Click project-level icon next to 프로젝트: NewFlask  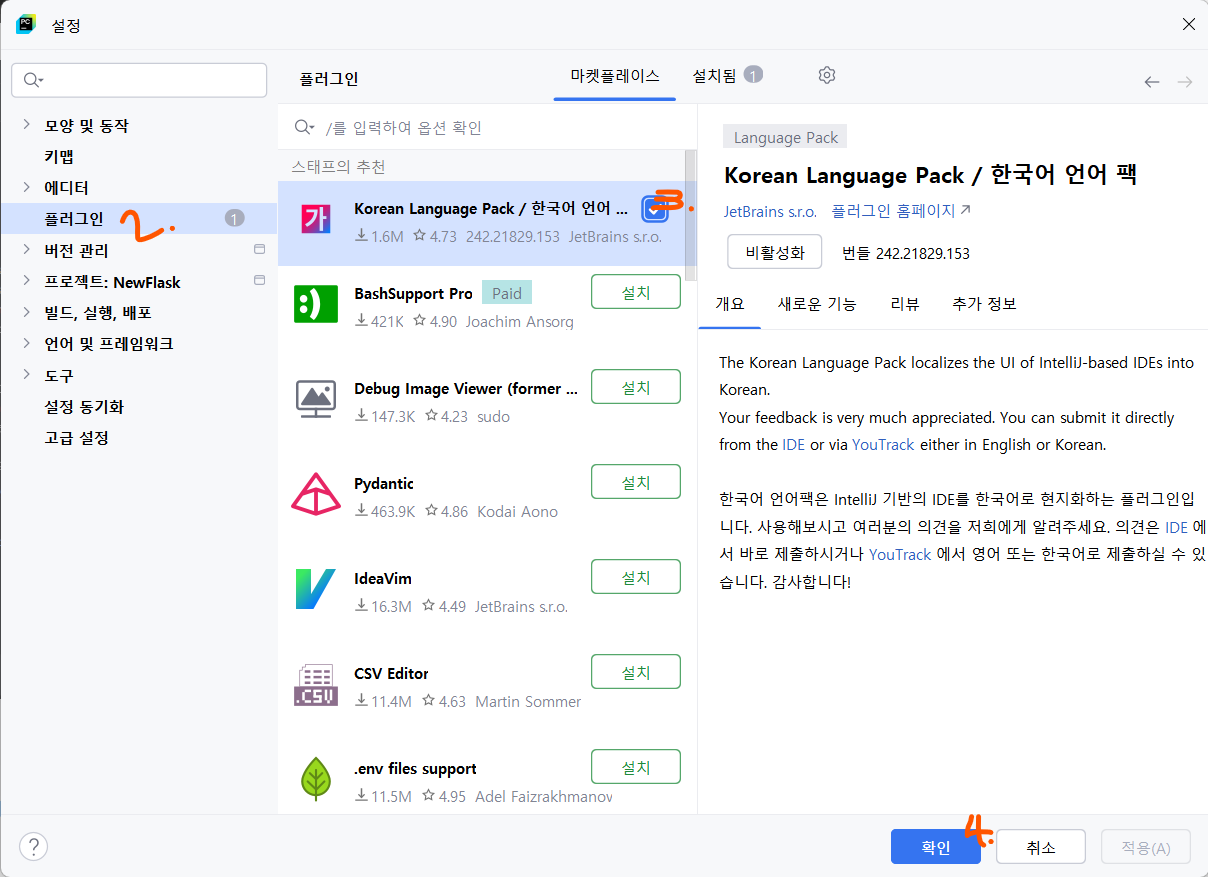(x=259, y=281)
